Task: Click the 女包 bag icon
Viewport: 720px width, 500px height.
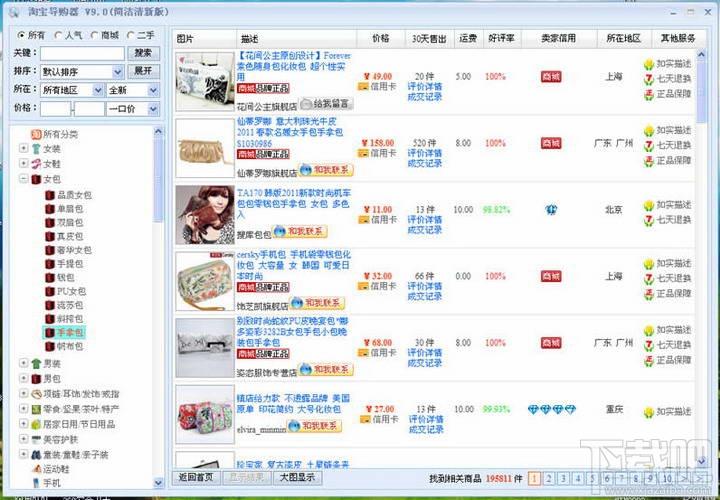Action: (x=36, y=179)
